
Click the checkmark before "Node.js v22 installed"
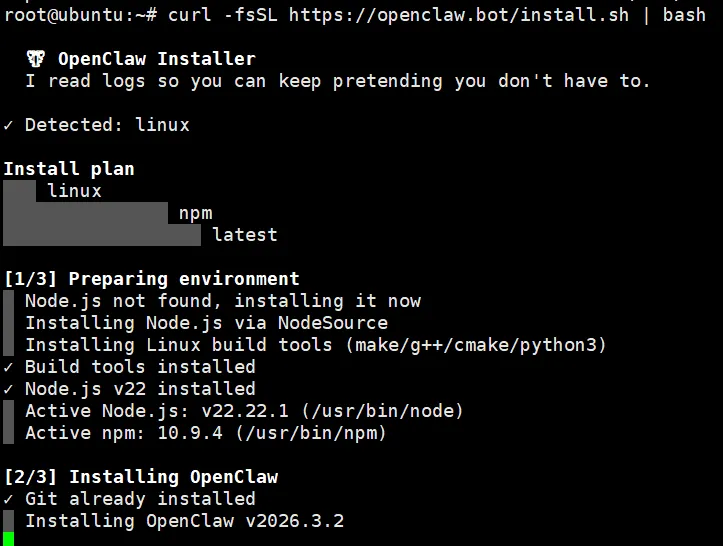tap(8, 389)
